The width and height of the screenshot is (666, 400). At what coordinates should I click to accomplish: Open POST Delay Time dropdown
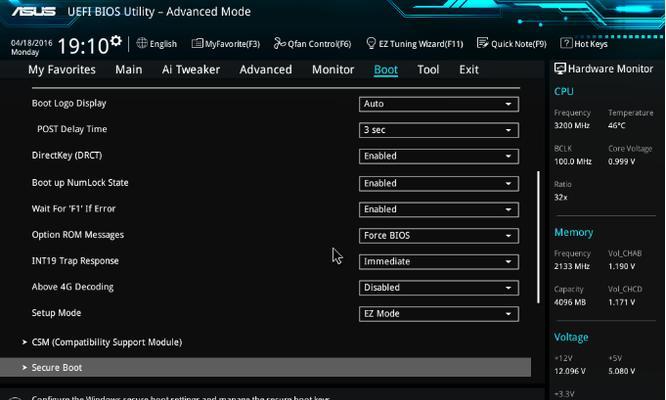(439, 130)
